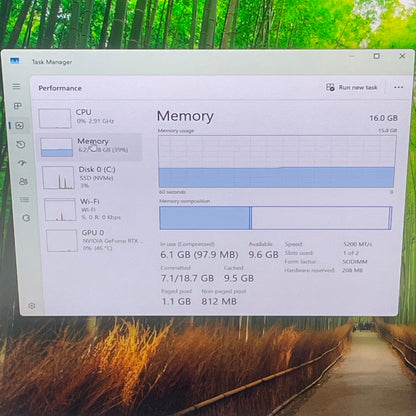This screenshot has width=416, height=416.
Task: Maximize the Task Manager window
Action: [x=376, y=56]
